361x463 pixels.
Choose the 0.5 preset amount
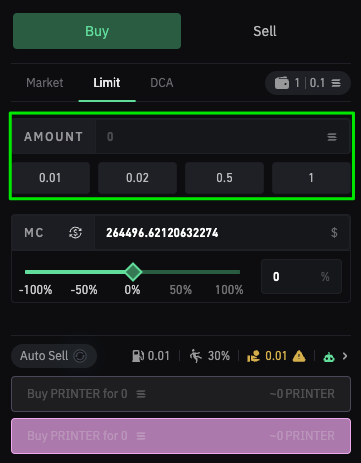click(x=224, y=178)
